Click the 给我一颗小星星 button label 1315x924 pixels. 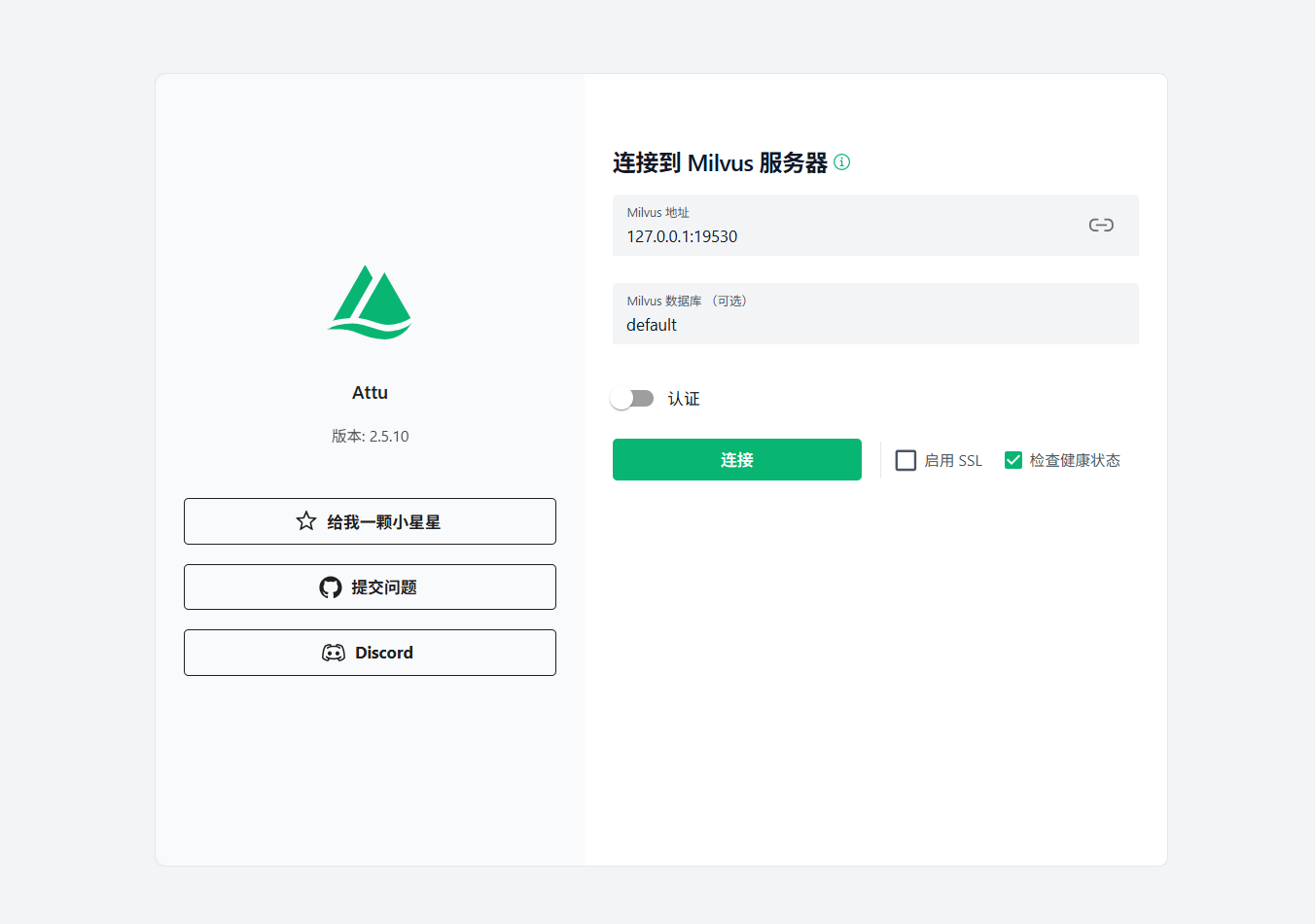[384, 522]
